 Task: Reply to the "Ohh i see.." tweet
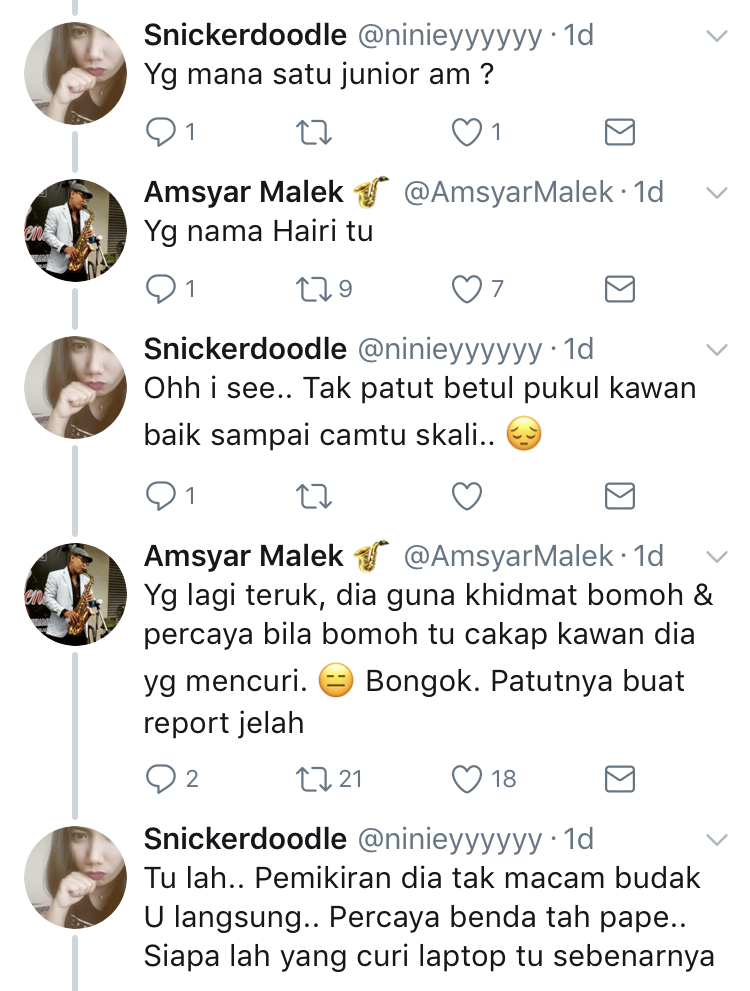161,495
